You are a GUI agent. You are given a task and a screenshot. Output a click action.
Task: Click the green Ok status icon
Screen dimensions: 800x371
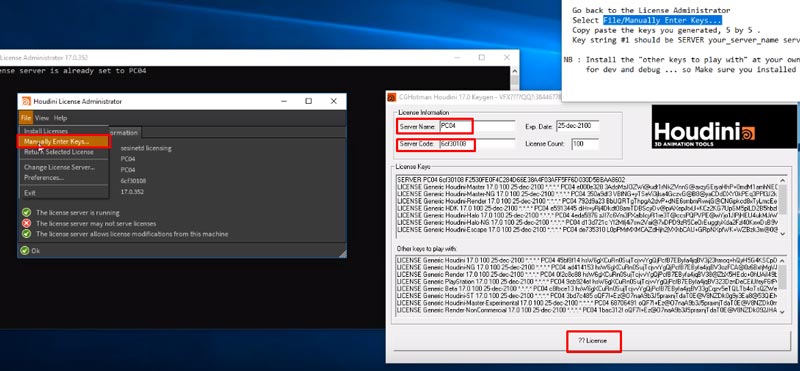[x=24, y=251]
